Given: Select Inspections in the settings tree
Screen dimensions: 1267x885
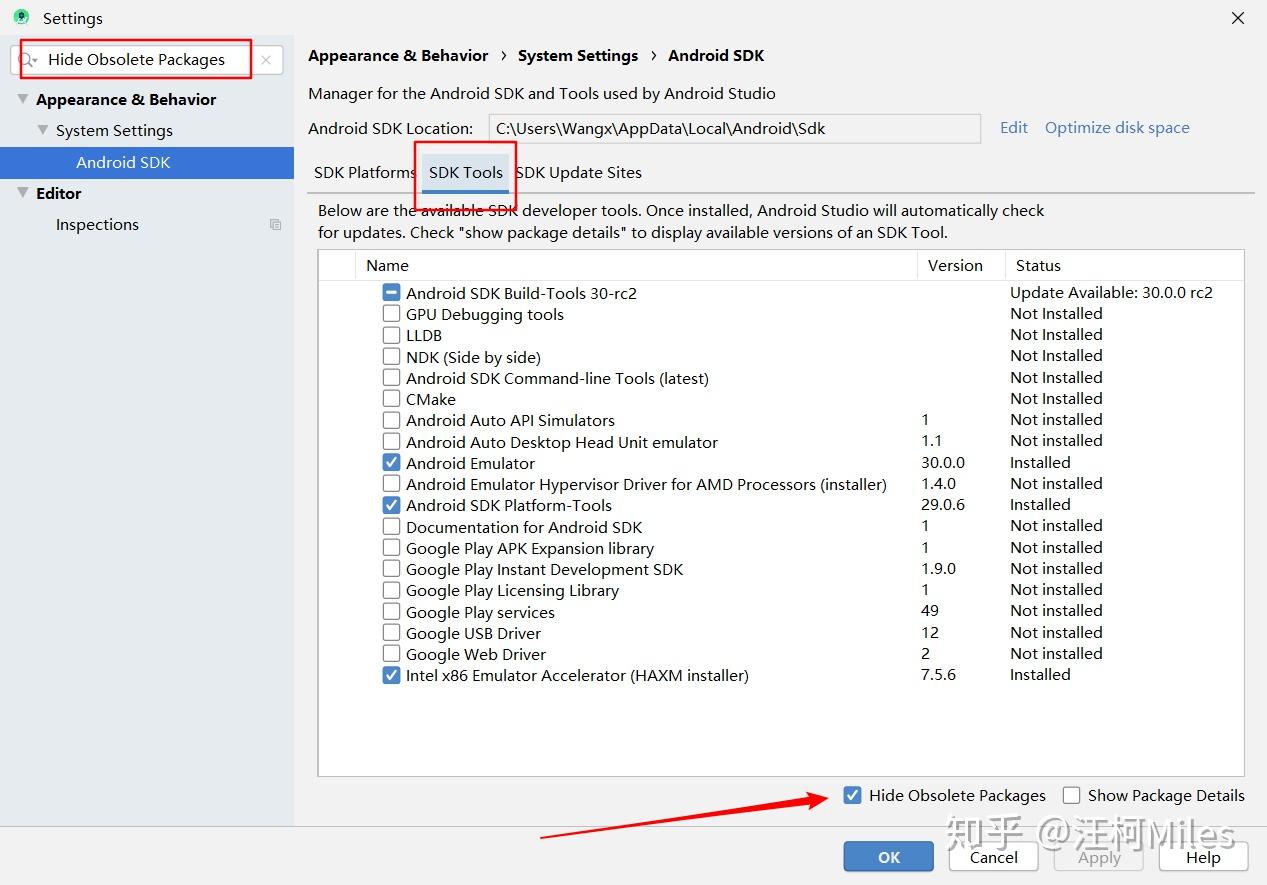Looking at the screenshot, I should (x=97, y=225).
